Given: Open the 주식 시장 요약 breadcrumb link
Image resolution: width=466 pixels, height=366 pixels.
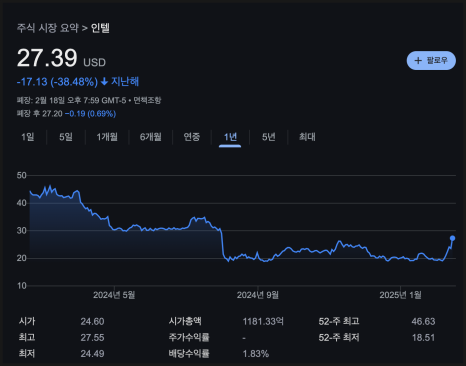Looking at the screenshot, I should [48, 28].
